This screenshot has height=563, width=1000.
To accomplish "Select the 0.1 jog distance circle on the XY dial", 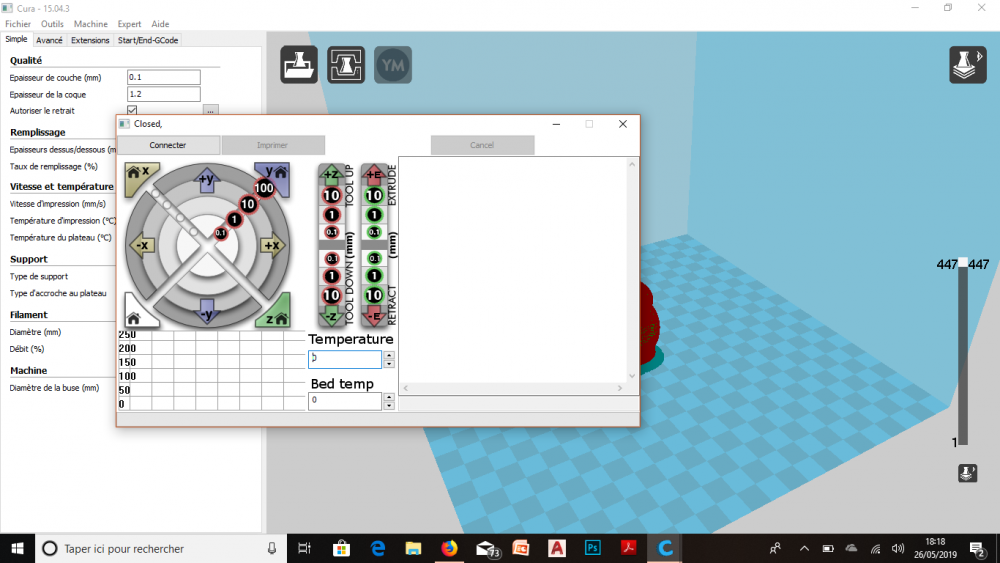I will point(221,233).
